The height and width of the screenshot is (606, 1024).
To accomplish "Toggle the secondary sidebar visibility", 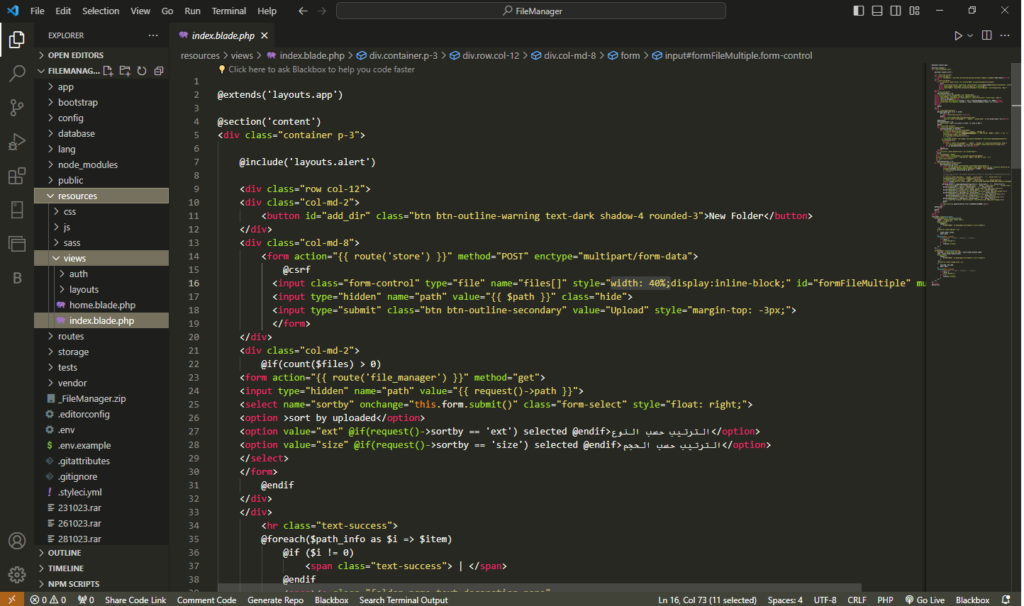I will [895, 9].
